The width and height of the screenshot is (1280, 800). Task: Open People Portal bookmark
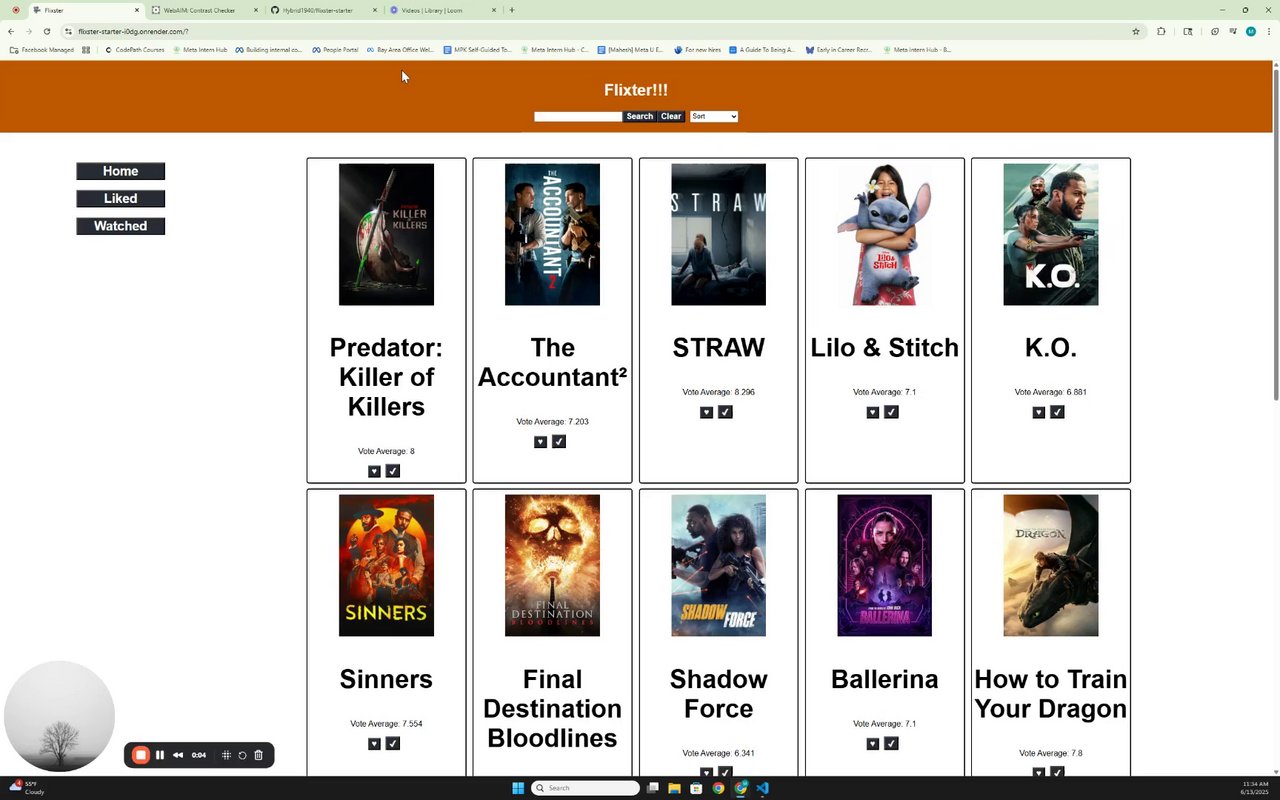[335, 49]
